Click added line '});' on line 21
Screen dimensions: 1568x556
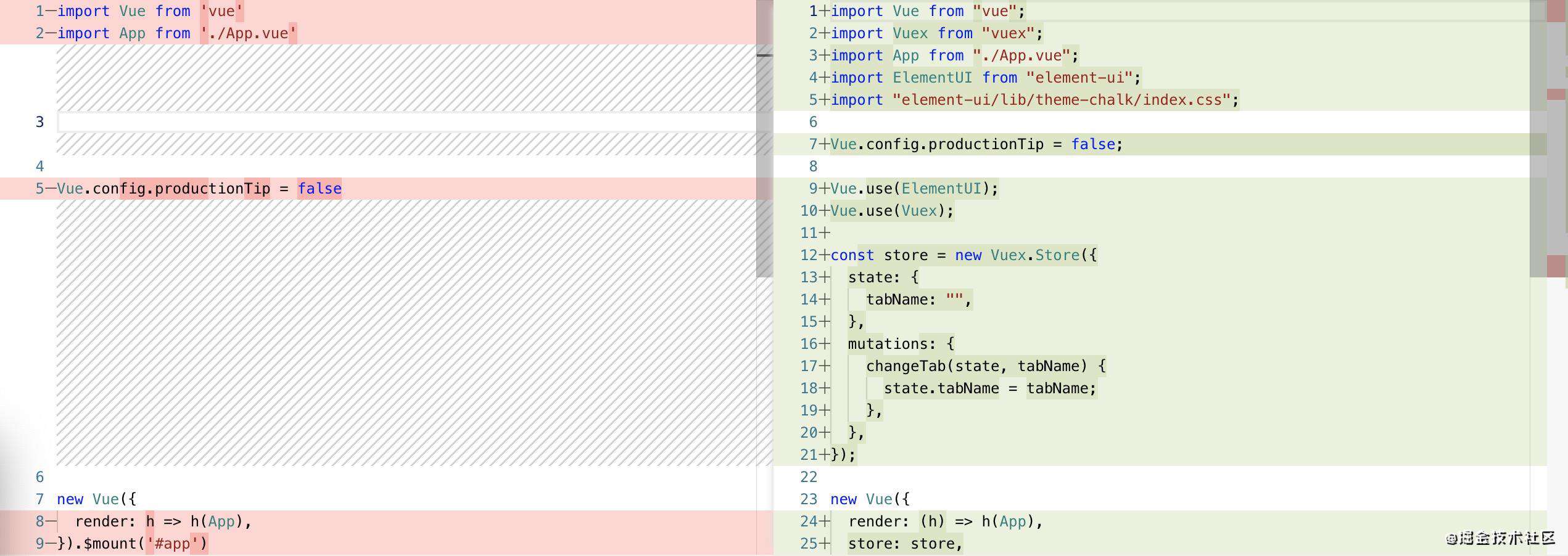[843, 455]
